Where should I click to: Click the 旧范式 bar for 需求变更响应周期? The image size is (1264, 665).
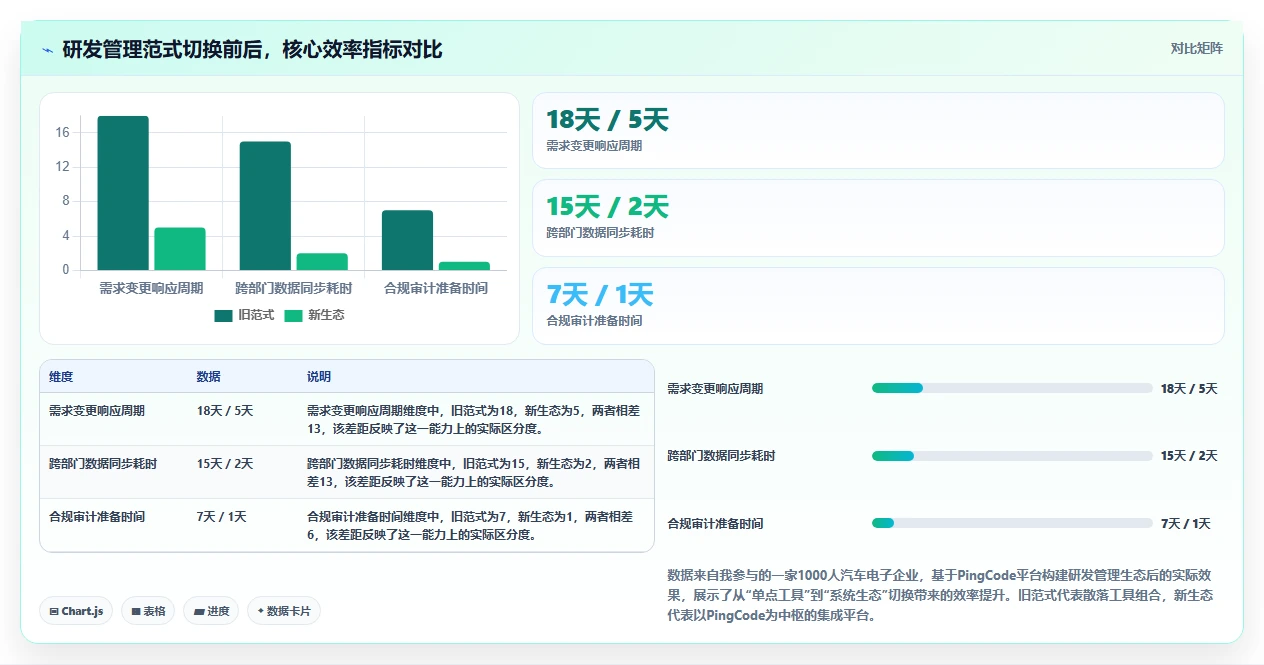click(123, 193)
